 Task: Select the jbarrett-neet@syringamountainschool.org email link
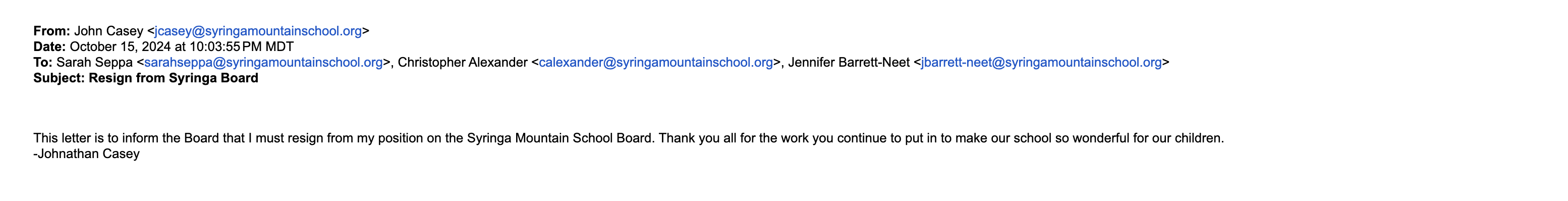(x=1041, y=63)
